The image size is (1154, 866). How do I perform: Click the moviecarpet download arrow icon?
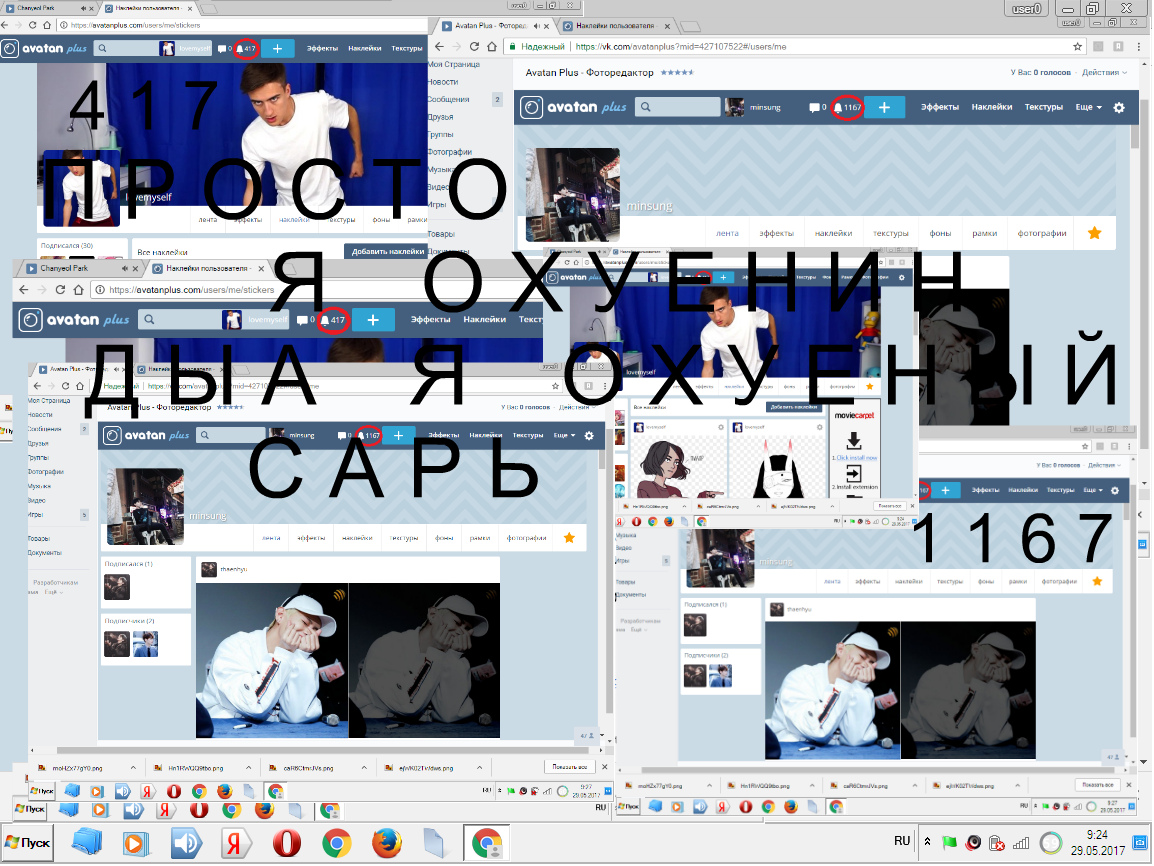pos(854,441)
